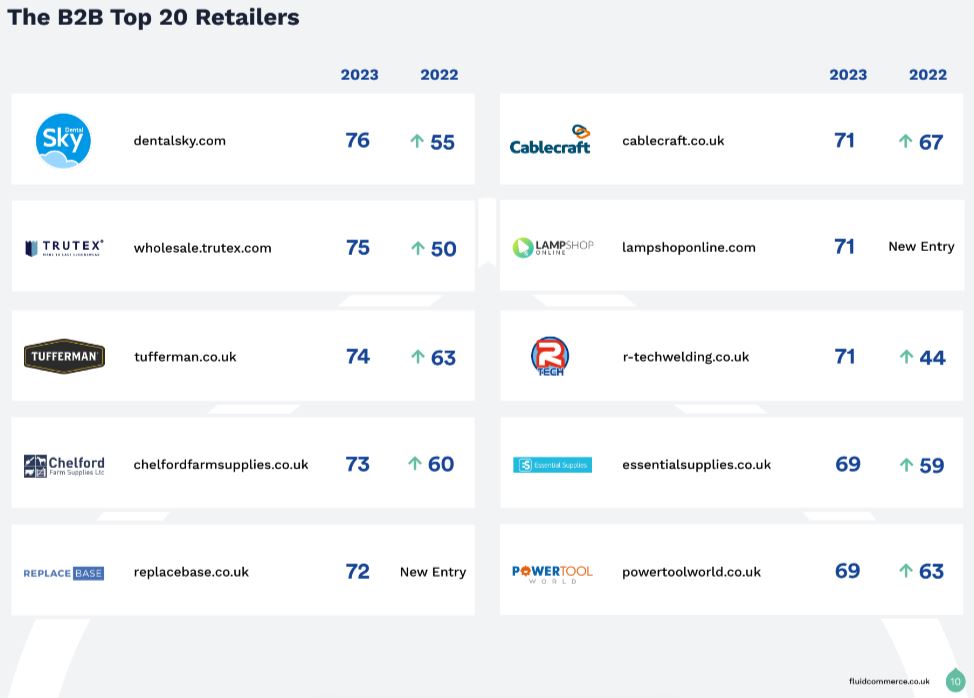Click the up arrow in wholesale.trutex.com row

tap(418, 248)
